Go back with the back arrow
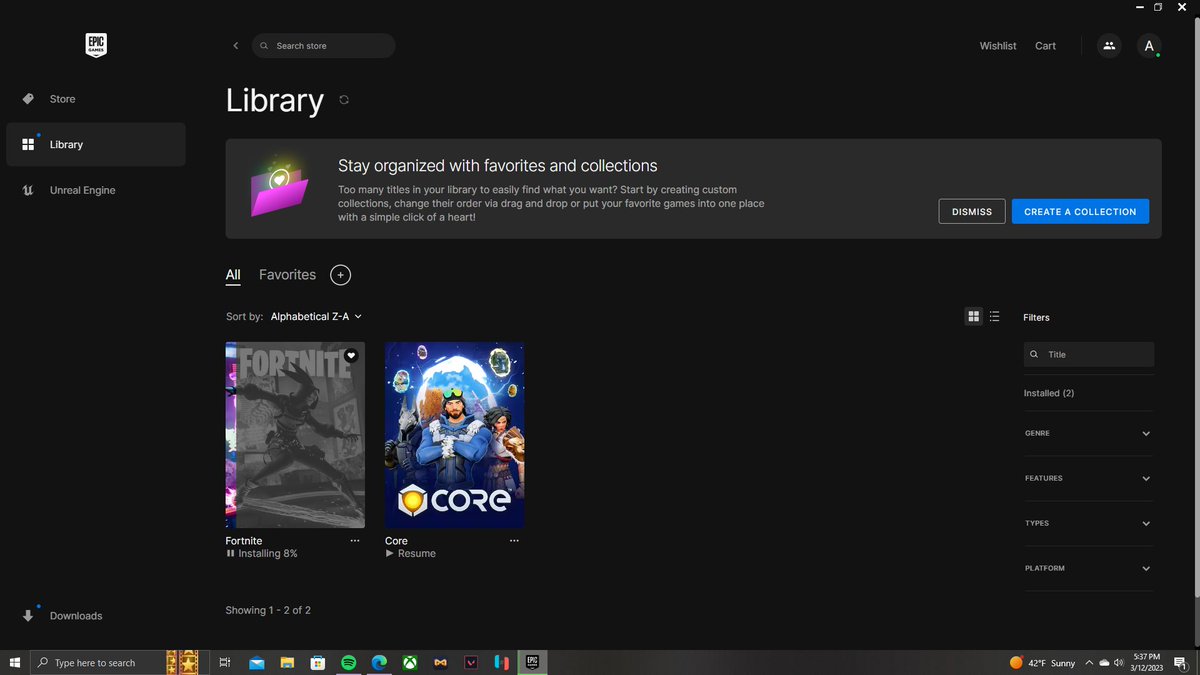The width and height of the screenshot is (1200, 675). coord(236,46)
